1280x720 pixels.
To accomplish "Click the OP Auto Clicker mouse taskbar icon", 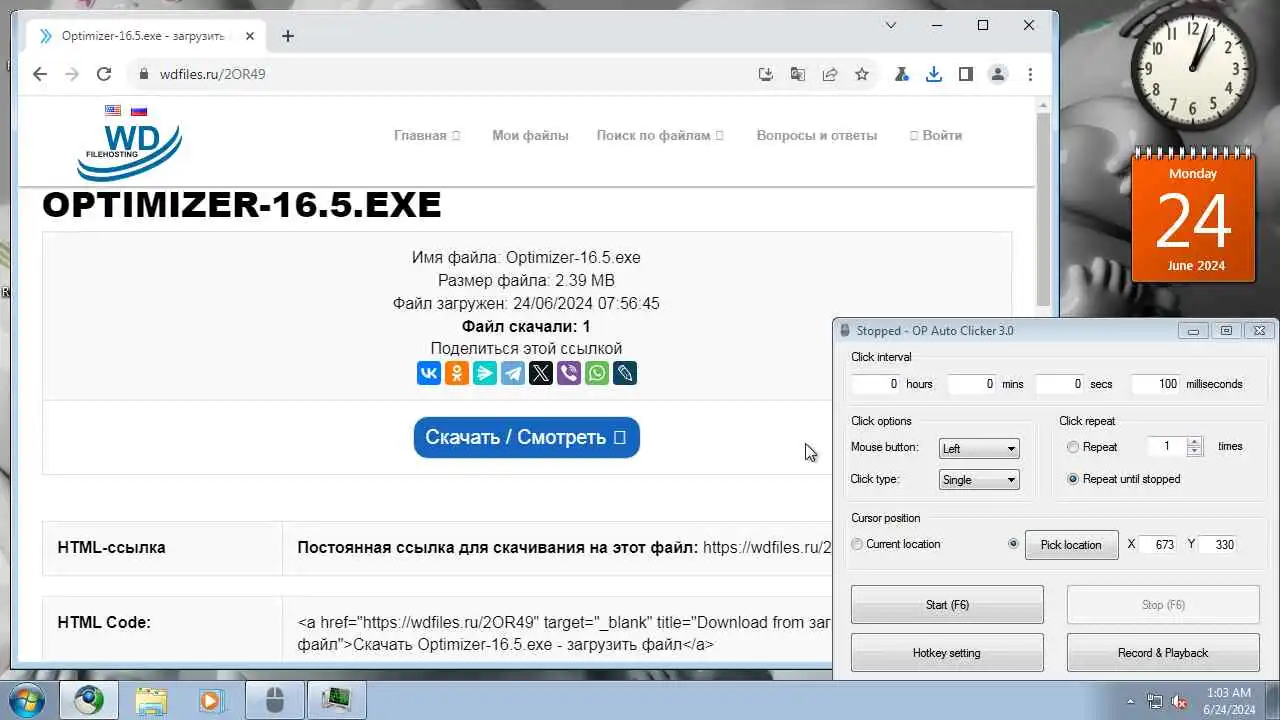I will 275,700.
